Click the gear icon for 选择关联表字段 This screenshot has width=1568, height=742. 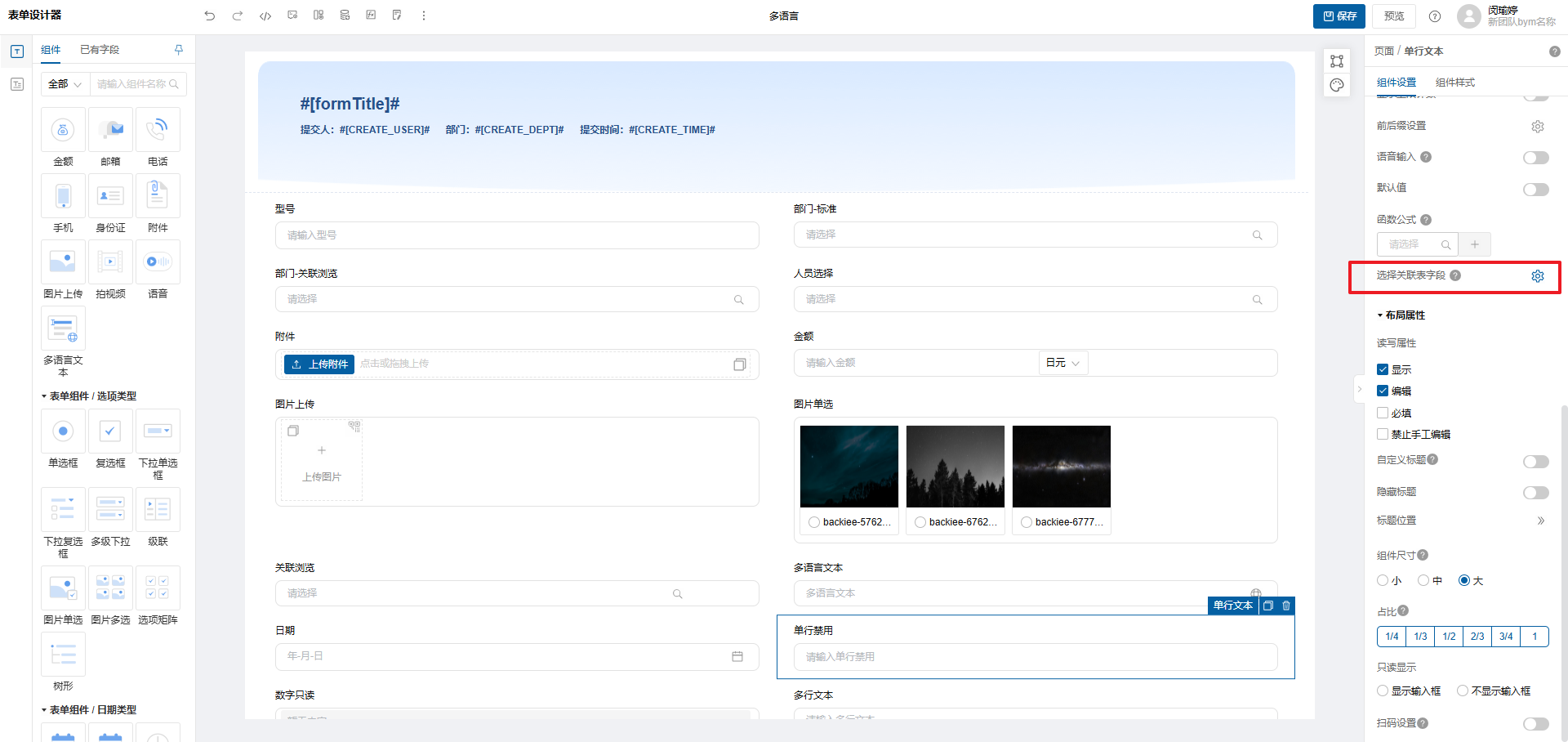point(1538,276)
